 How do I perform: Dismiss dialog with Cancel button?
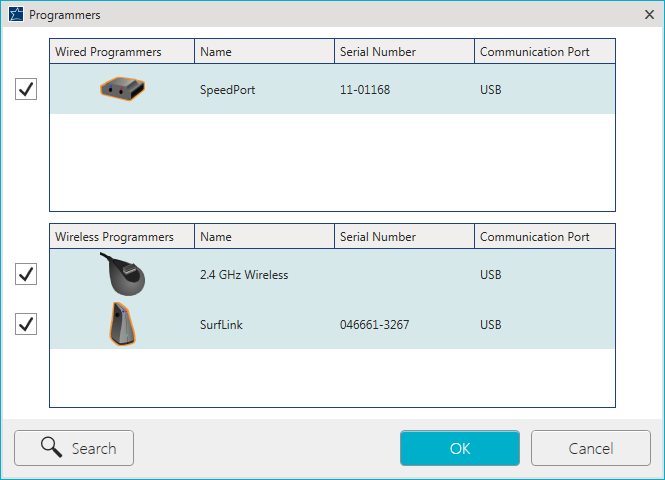click(x=591, y=448)
